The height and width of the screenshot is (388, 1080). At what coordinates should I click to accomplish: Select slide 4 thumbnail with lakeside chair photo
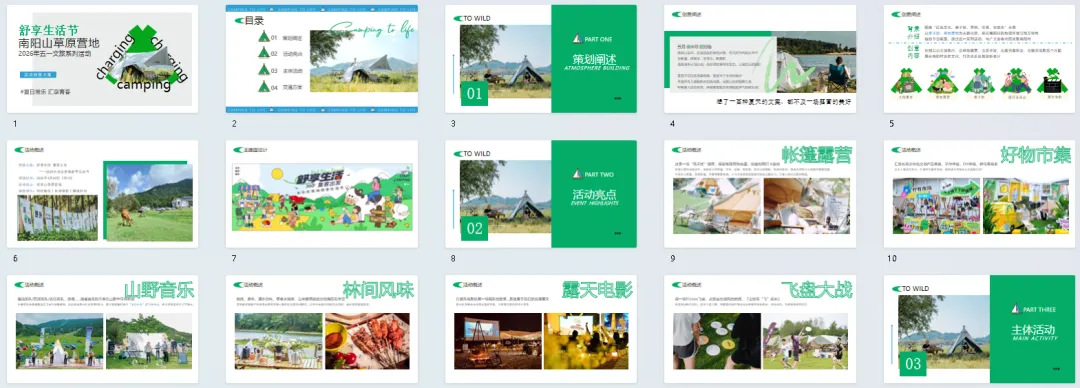click(x=760, y=59)
